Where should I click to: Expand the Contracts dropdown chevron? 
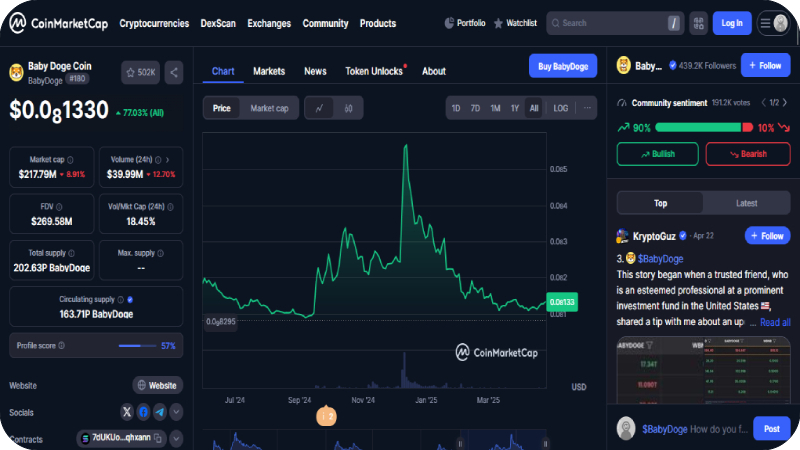(177, 438)
